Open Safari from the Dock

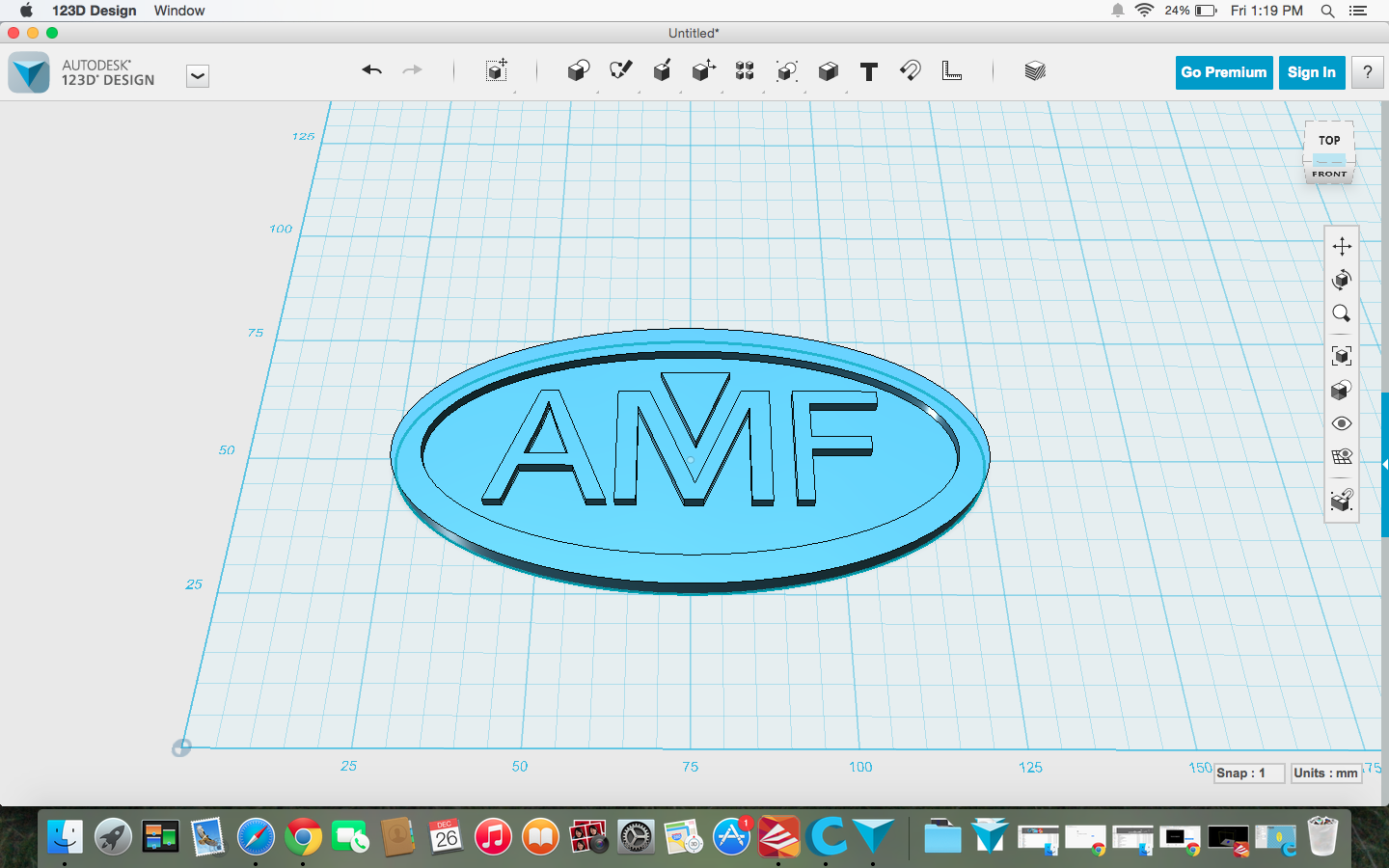click(256, 836)
